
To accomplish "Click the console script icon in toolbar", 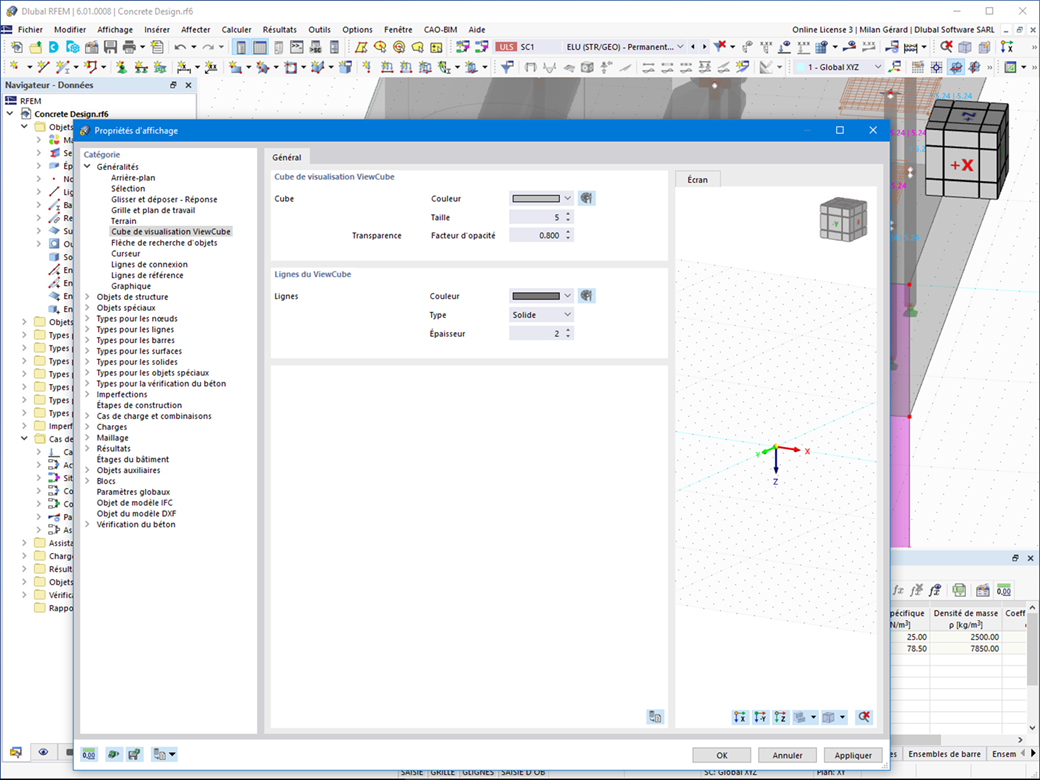I will coord(296,47).
